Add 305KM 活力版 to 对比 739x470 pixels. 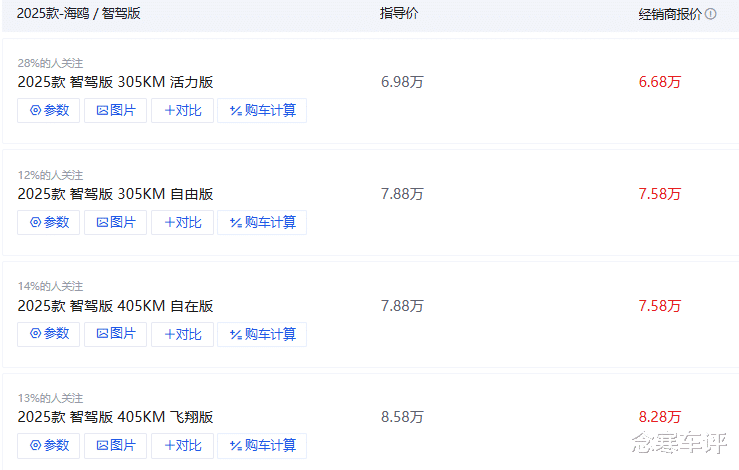(182, 110)
